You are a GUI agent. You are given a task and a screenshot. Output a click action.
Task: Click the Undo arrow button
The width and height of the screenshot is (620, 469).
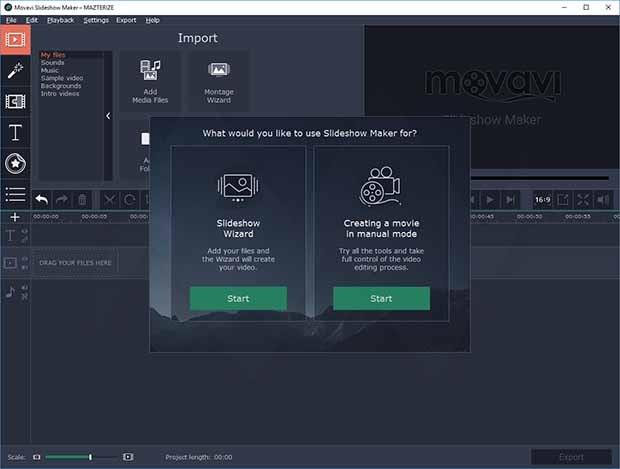coord(42,200)
